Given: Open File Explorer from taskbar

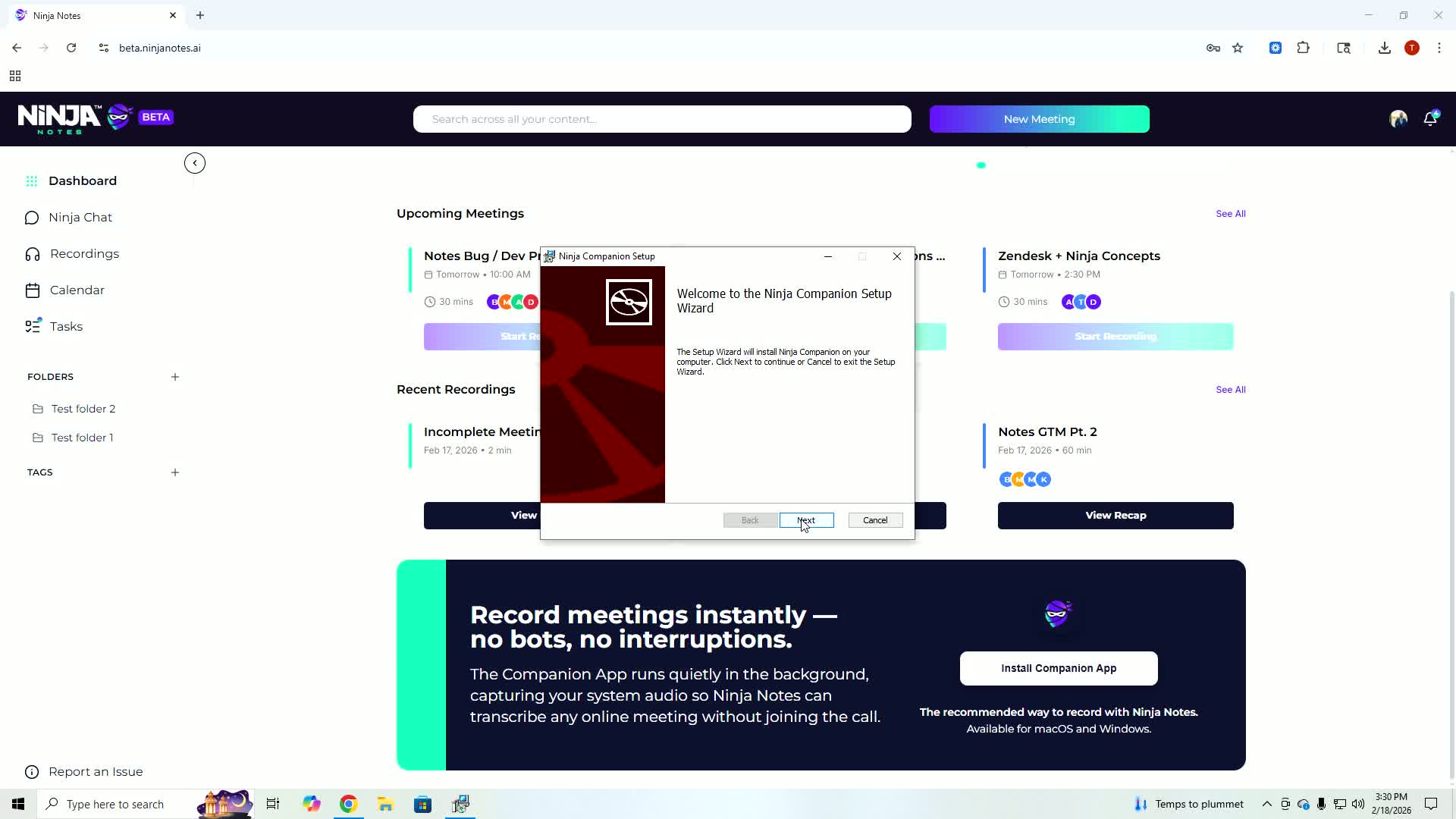Looking at the screenshot, I should tap(385, 804).
